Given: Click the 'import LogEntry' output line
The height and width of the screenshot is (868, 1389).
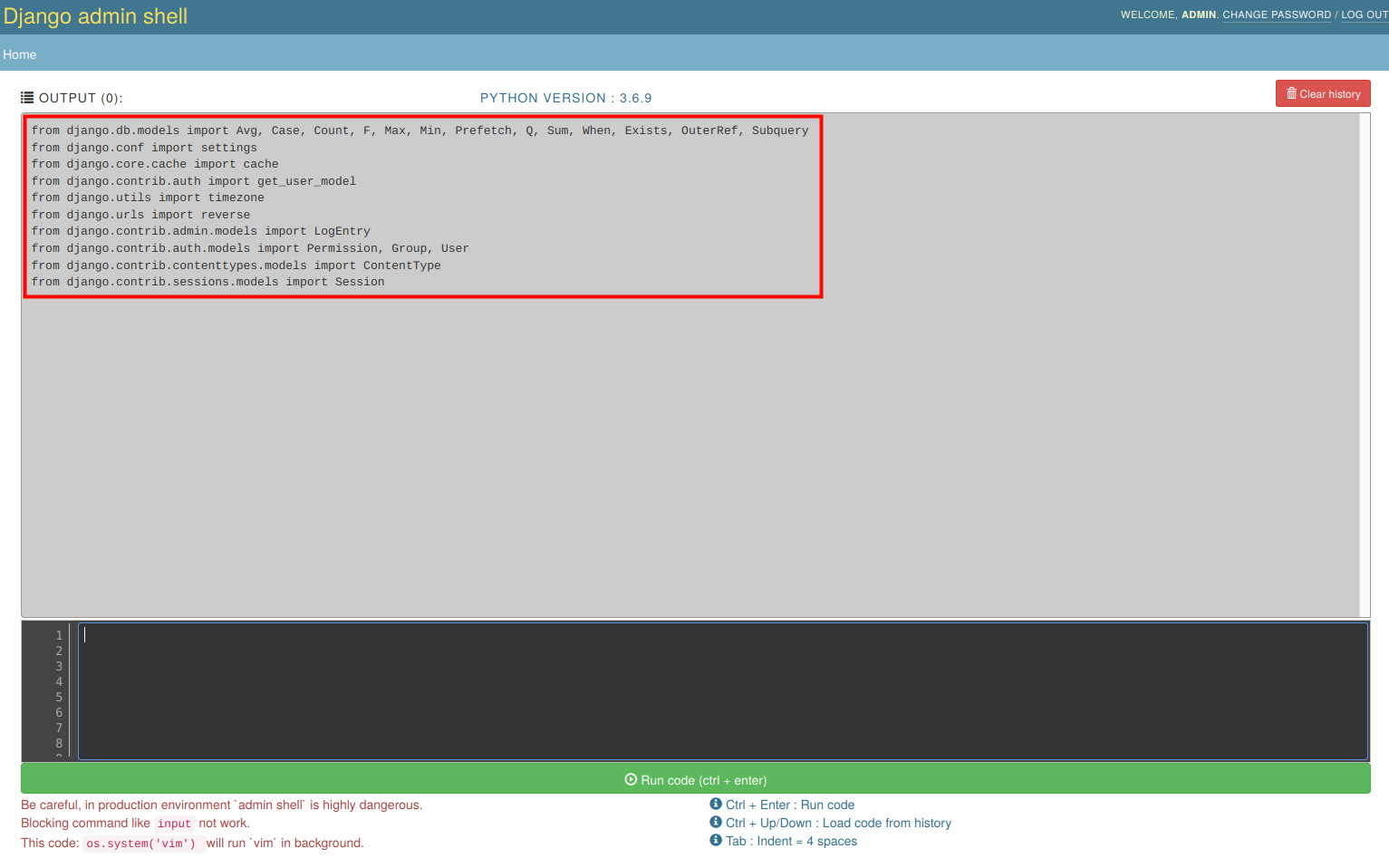Looking at the screenshot, I should click(x=201, y=231).
